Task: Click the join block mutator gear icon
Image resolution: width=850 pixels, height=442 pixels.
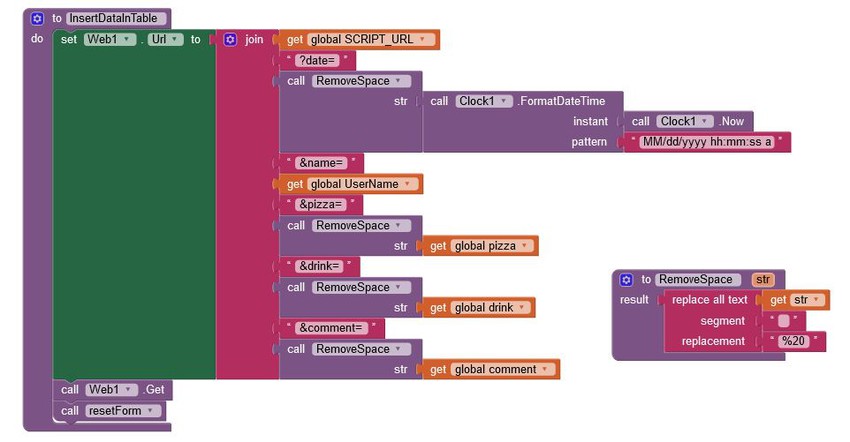Action: 230,40
